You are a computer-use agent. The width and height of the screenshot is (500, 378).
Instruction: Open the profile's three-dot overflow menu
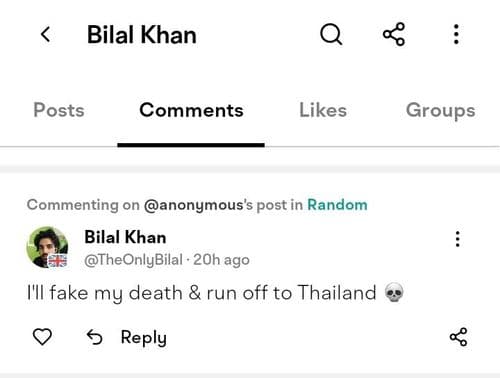point(456,34)
